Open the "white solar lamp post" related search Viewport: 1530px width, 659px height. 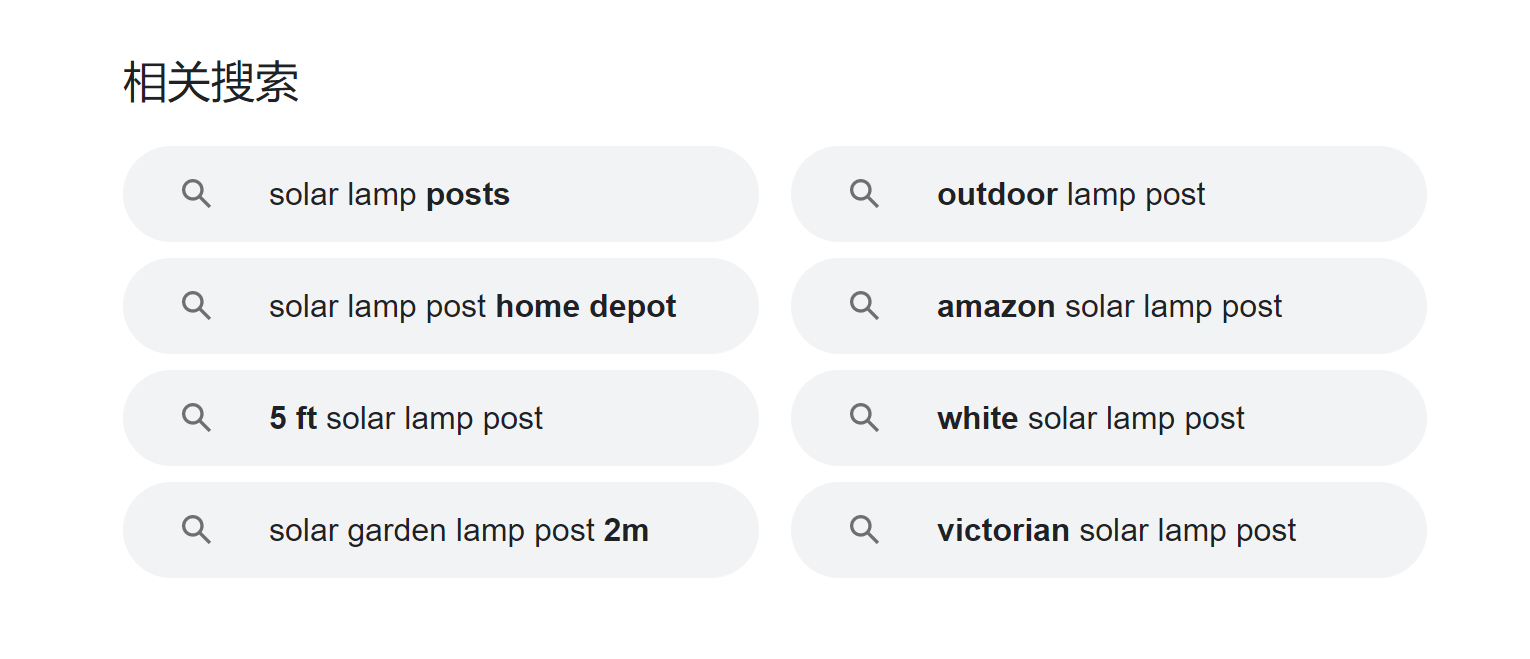pyautogui.click(x=1091, y=418)
